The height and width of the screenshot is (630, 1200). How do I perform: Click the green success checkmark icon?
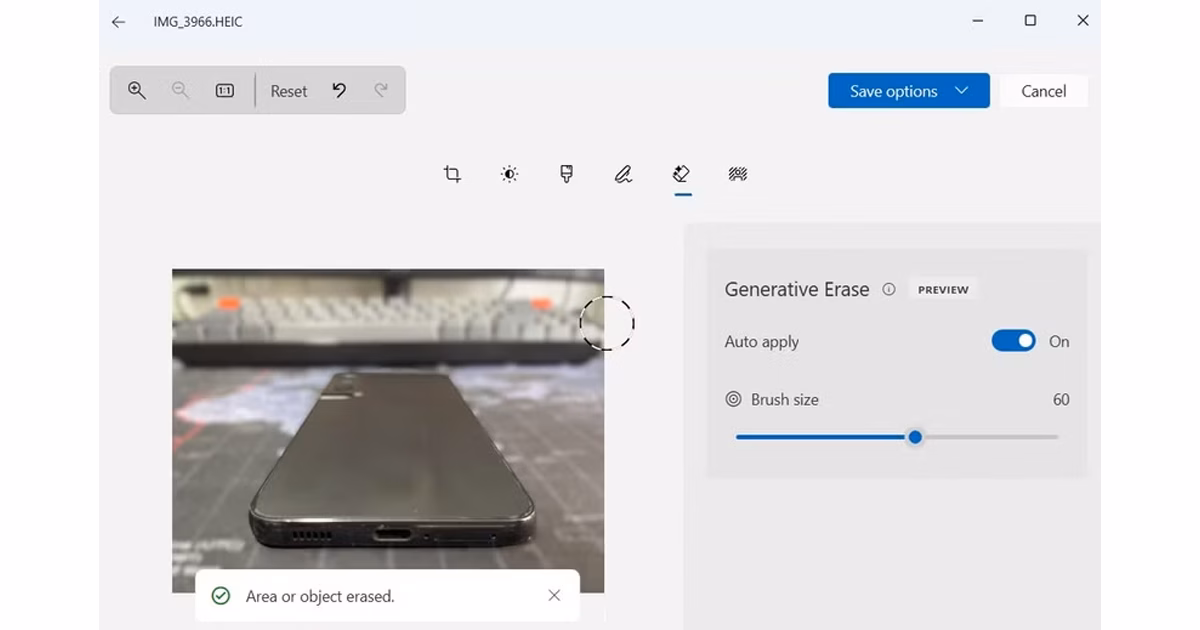click(x=221, y=596)
